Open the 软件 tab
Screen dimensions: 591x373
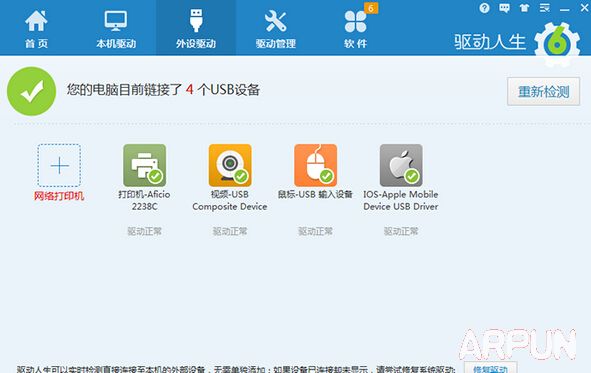click(355, 29)
